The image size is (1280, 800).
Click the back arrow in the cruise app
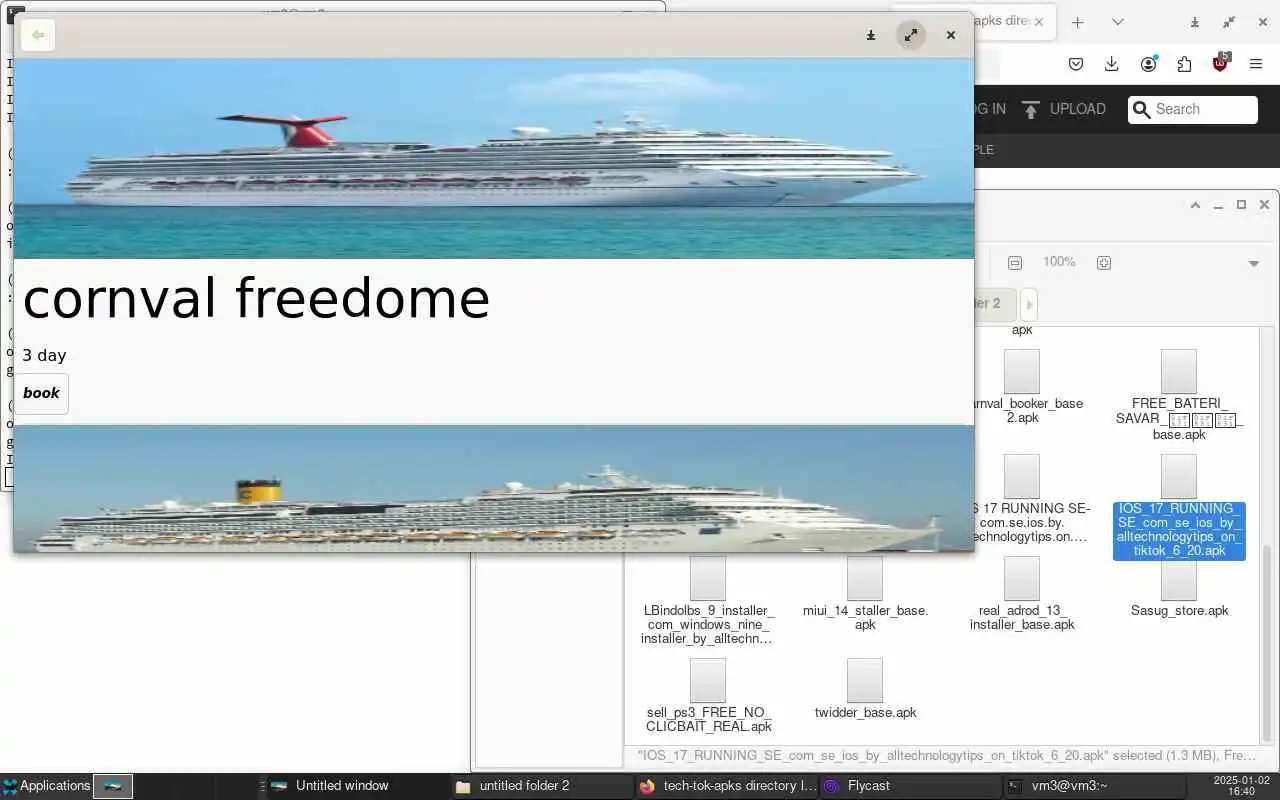tap(37, 35)
